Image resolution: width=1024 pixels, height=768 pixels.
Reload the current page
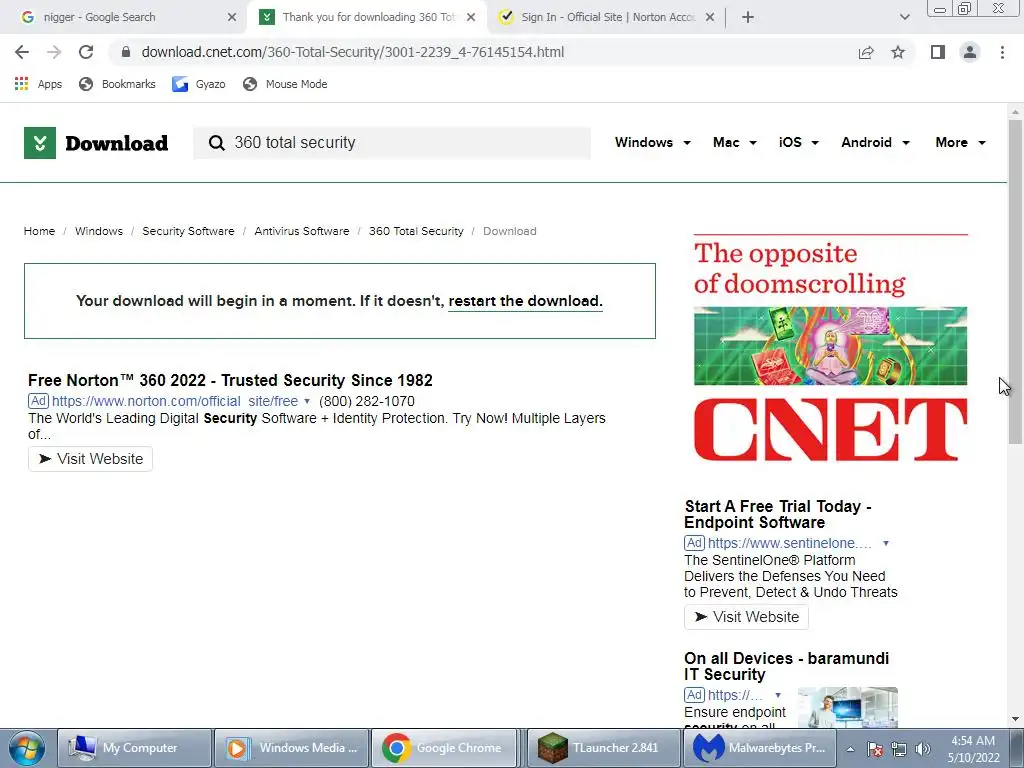(86, 52)
